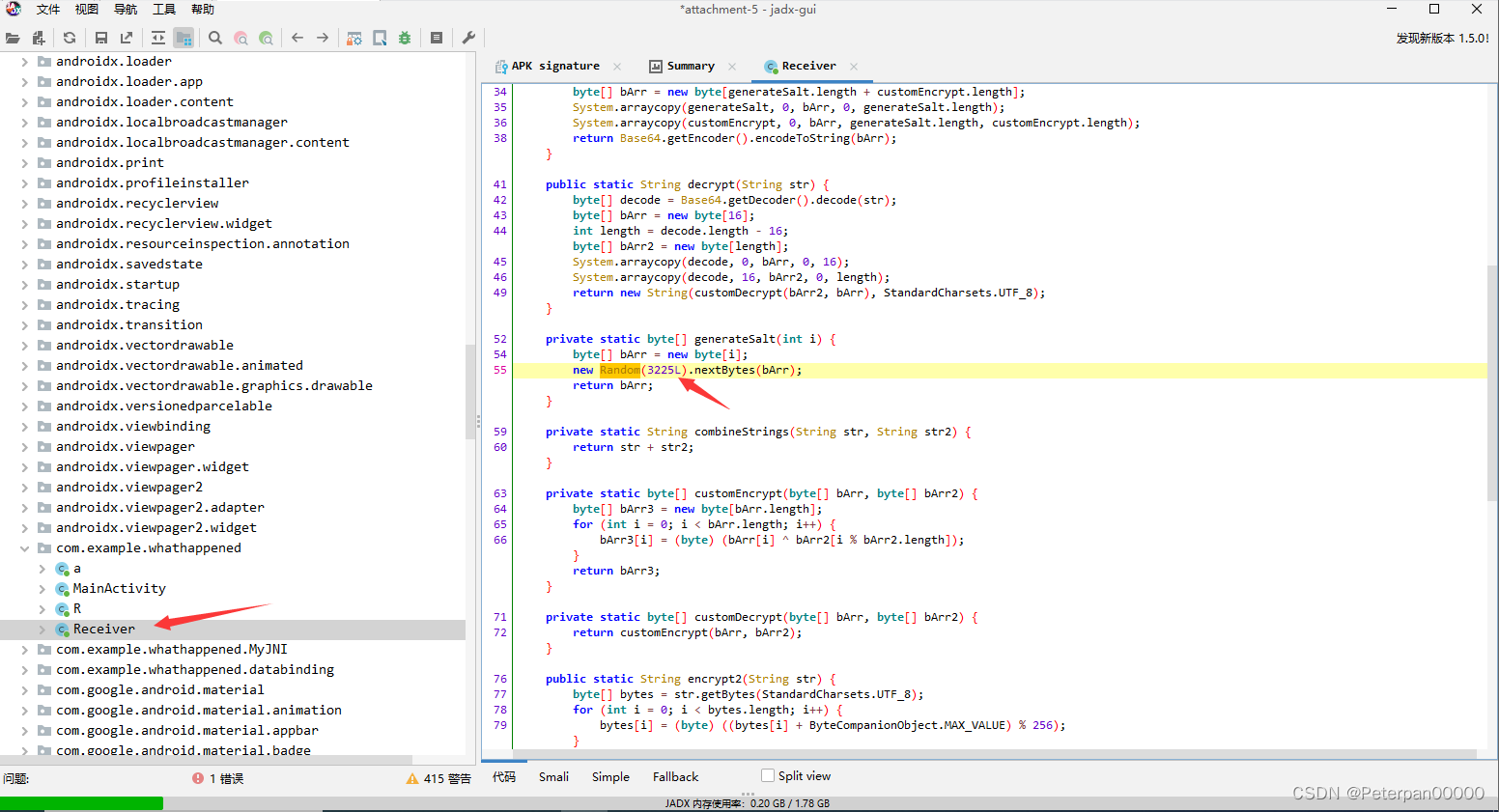This screenshot has height=812, width=1499.
Task: Expand the androidx.loader package
Action: tap(24, 62)
